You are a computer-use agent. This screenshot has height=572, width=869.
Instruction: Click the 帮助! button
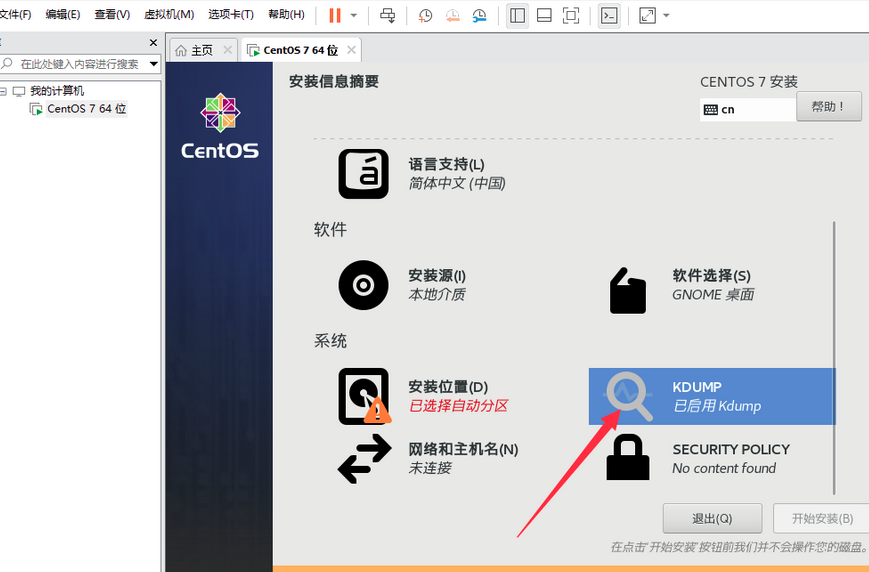(829, 106)
